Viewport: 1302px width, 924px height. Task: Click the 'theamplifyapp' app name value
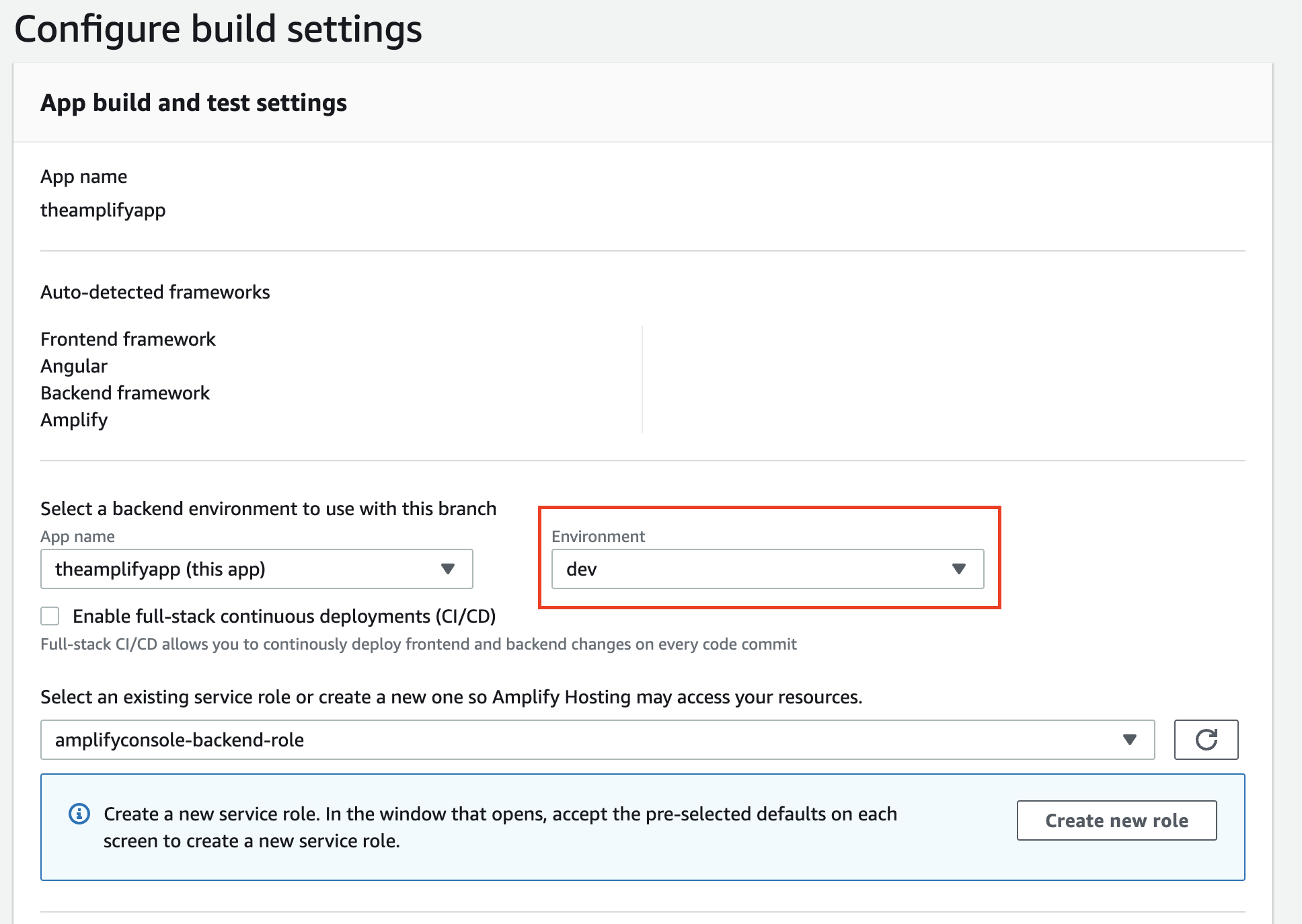click(x=103, y=210)
